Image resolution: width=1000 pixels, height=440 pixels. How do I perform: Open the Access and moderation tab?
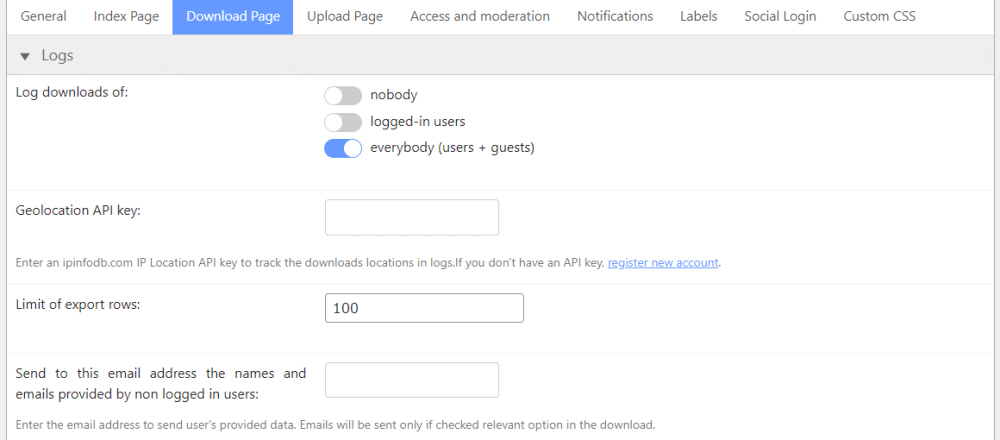[480, 17]
